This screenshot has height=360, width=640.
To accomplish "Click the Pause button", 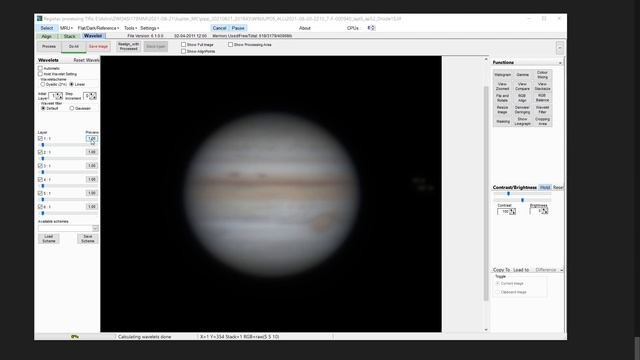I will (238, 28).
